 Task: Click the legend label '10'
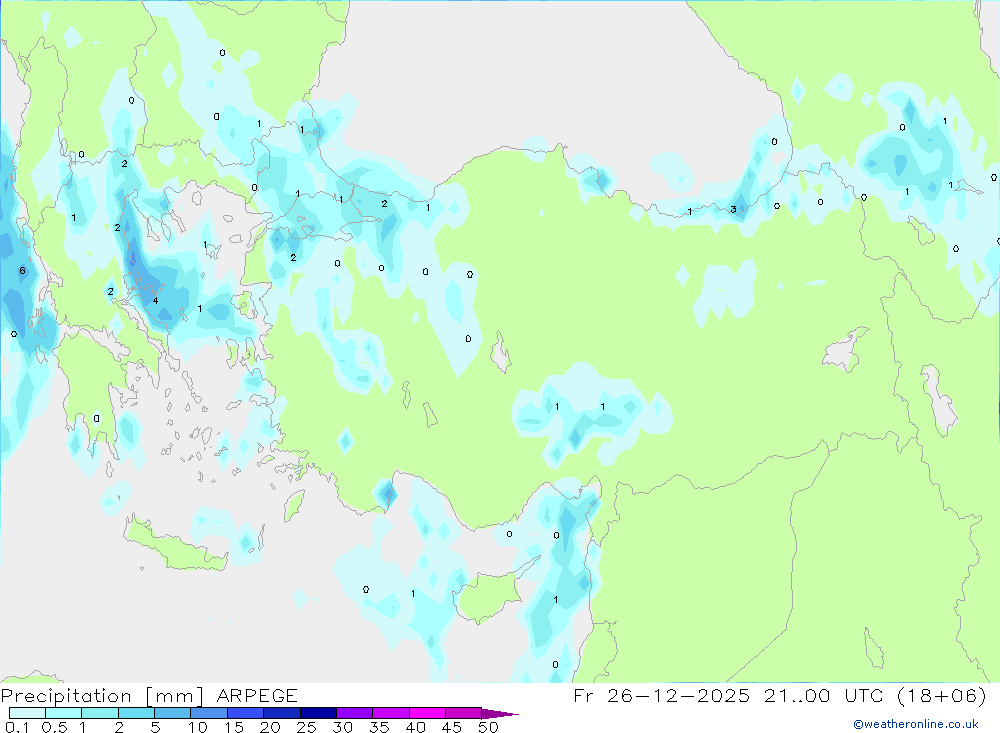[198, 727]
